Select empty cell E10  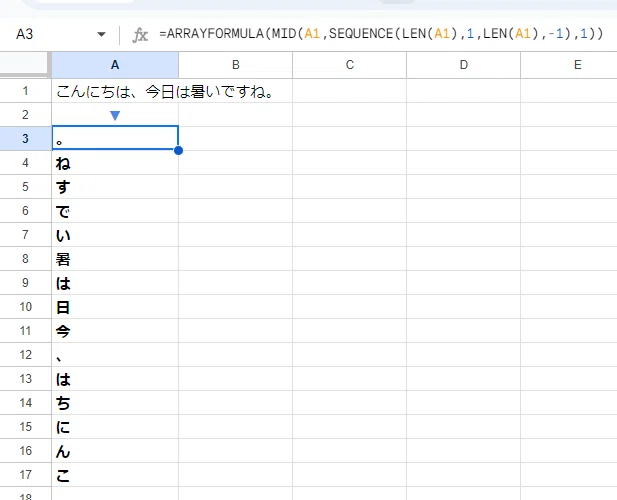[569, 306]
